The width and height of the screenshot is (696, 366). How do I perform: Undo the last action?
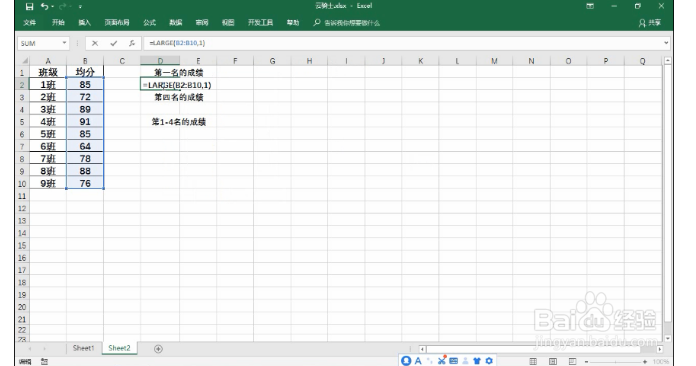[x=44, y=6]
